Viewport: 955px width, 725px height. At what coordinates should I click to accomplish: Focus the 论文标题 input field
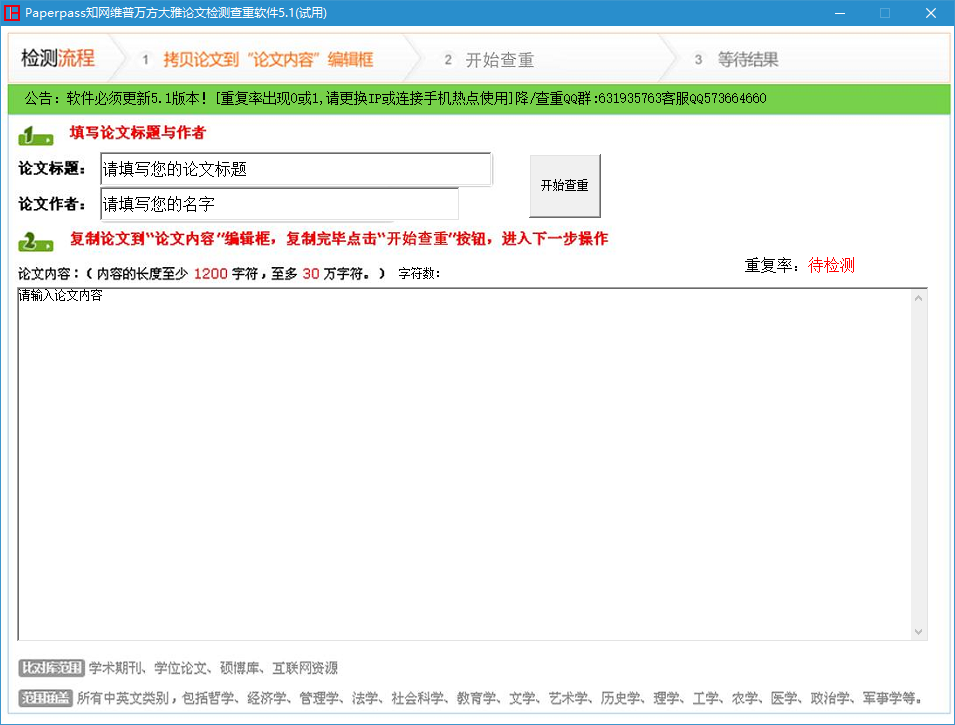(x=296, y=169)
